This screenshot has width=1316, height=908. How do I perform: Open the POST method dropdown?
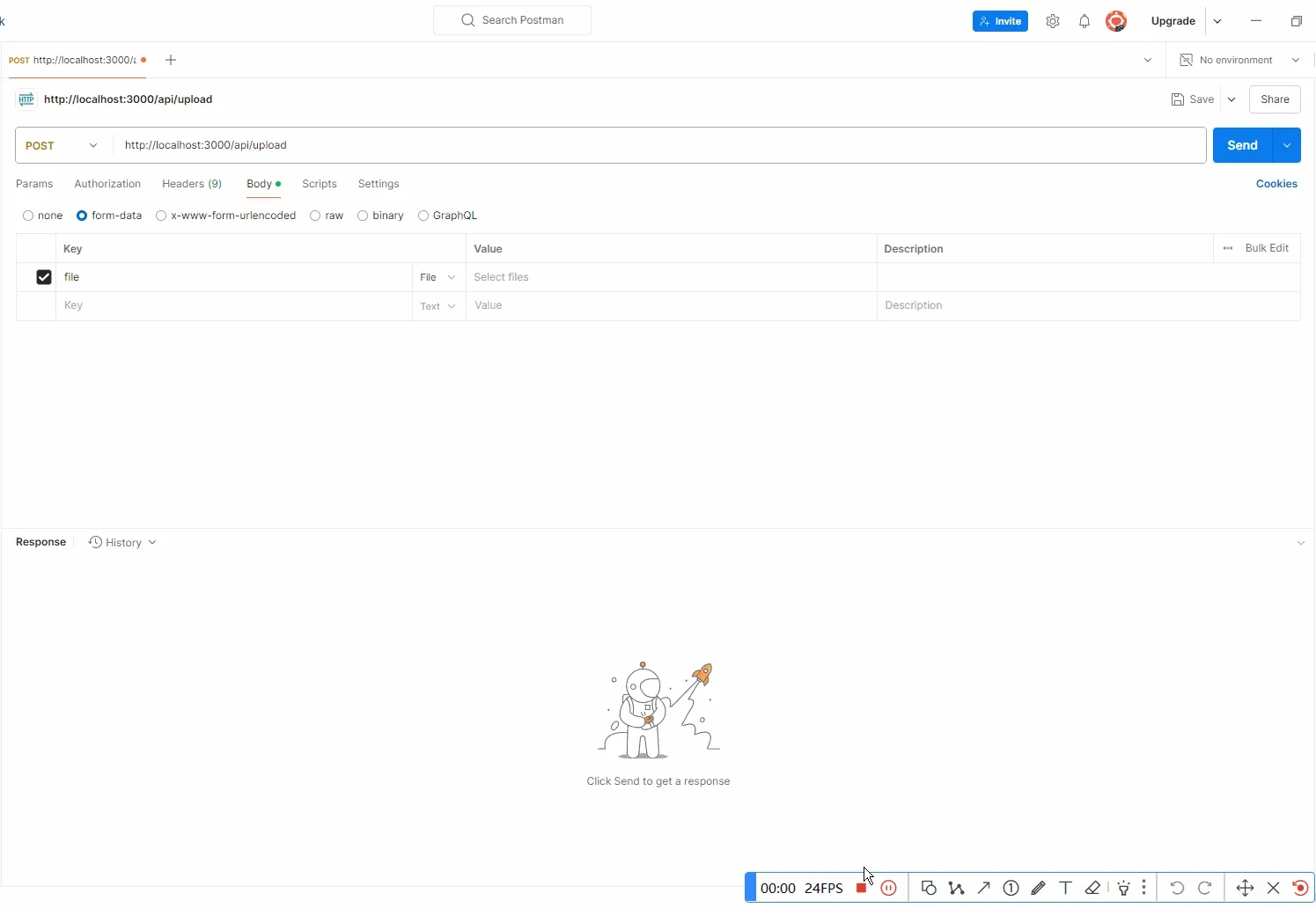tap(63, 145)
